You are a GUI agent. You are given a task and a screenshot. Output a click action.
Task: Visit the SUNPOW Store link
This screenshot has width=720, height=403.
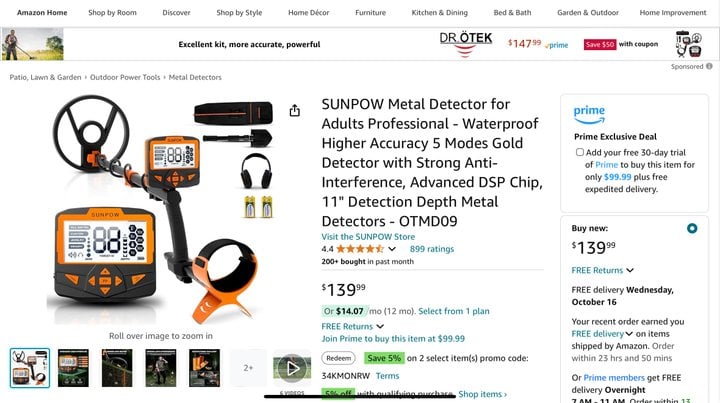pos(368,237)
